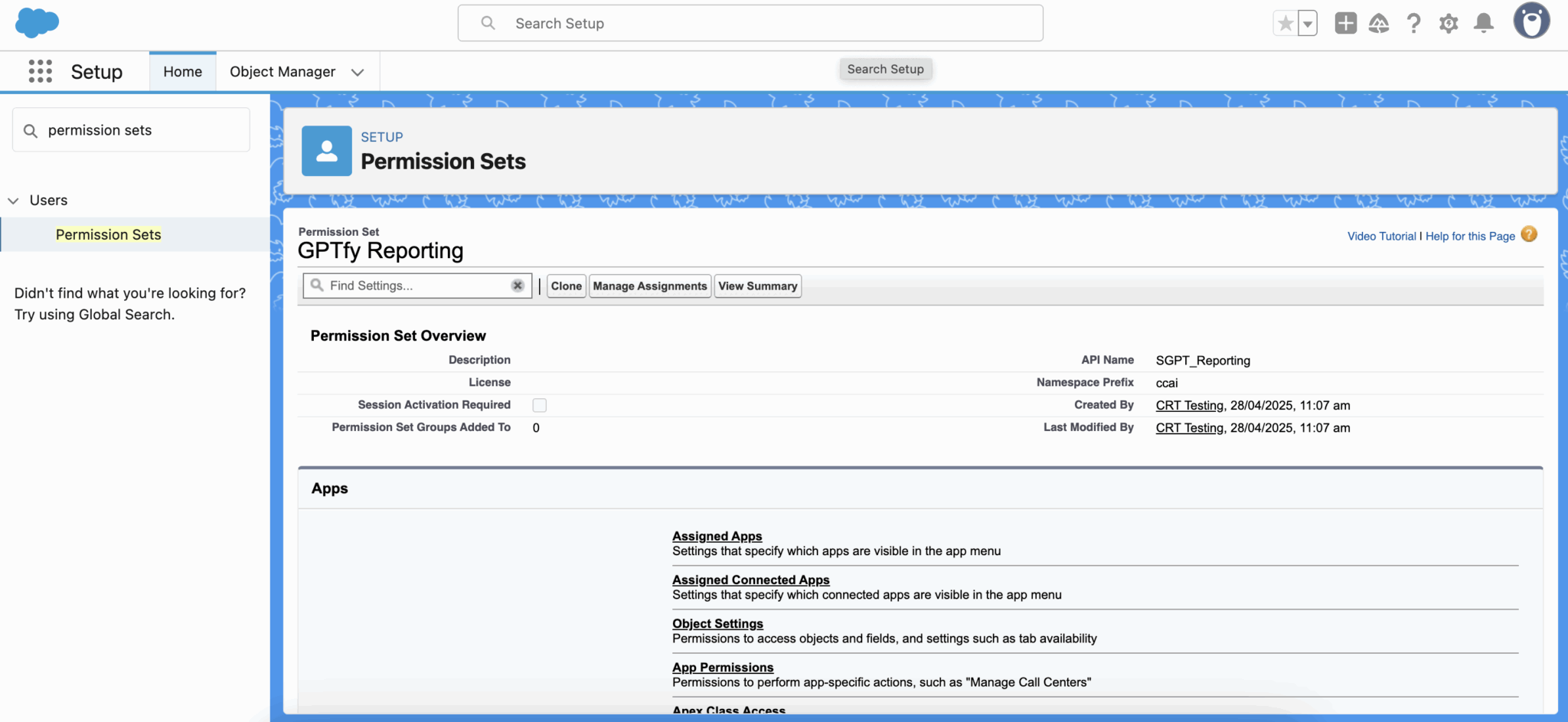Click the Salesforce cloud logo
1568x722 pixels.
point(37,22)
